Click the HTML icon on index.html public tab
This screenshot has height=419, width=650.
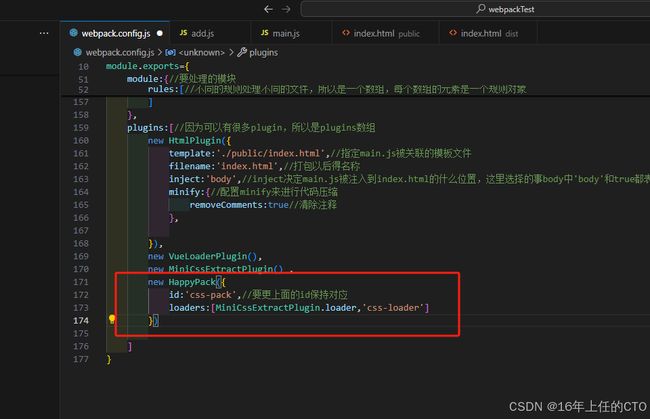click(346, 33)
